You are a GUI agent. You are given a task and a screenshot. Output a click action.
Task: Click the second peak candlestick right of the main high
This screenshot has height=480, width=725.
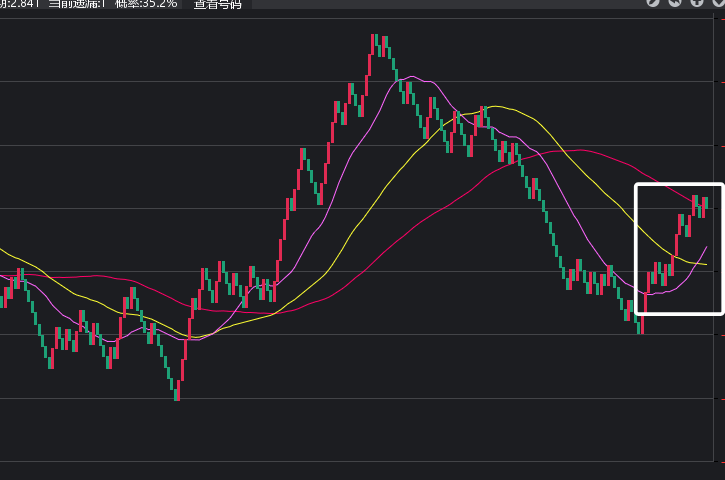482,115
